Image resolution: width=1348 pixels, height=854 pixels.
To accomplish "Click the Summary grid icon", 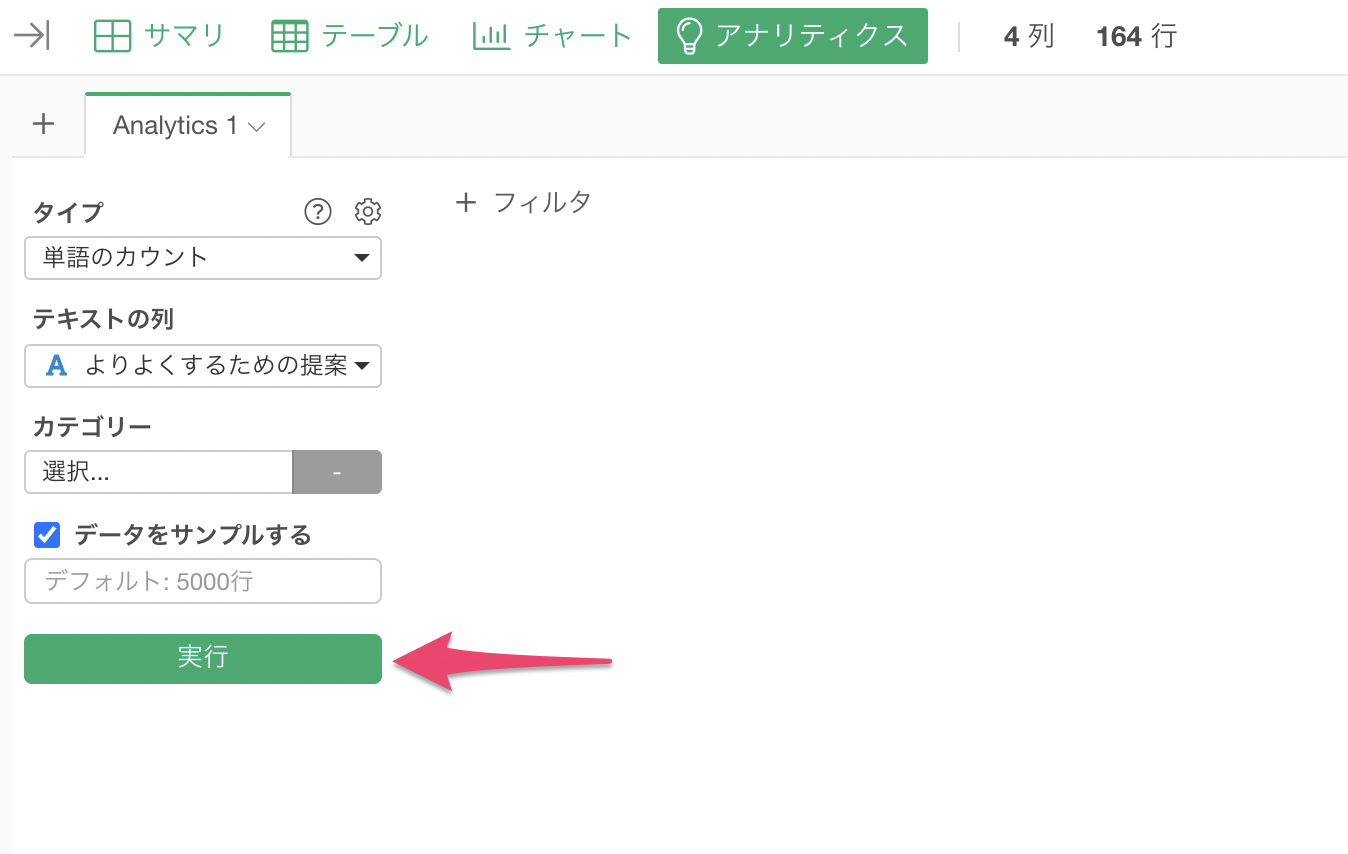I will tap(112, 36).
